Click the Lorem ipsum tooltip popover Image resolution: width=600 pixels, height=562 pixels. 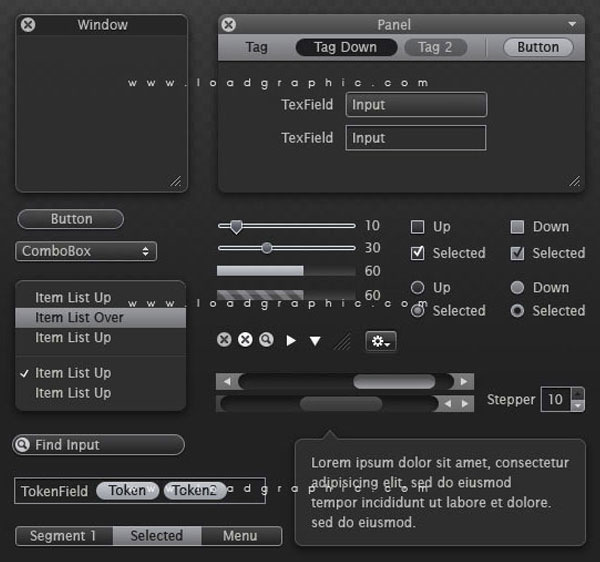click(x=440, y=492)
